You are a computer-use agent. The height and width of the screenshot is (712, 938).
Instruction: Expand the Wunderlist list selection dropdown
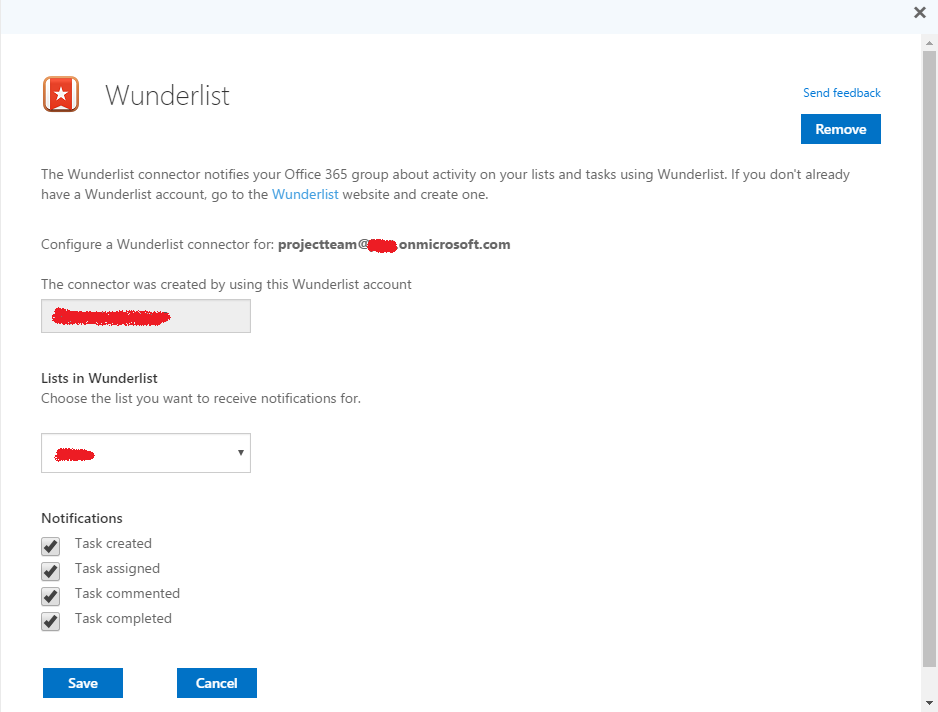146,453
